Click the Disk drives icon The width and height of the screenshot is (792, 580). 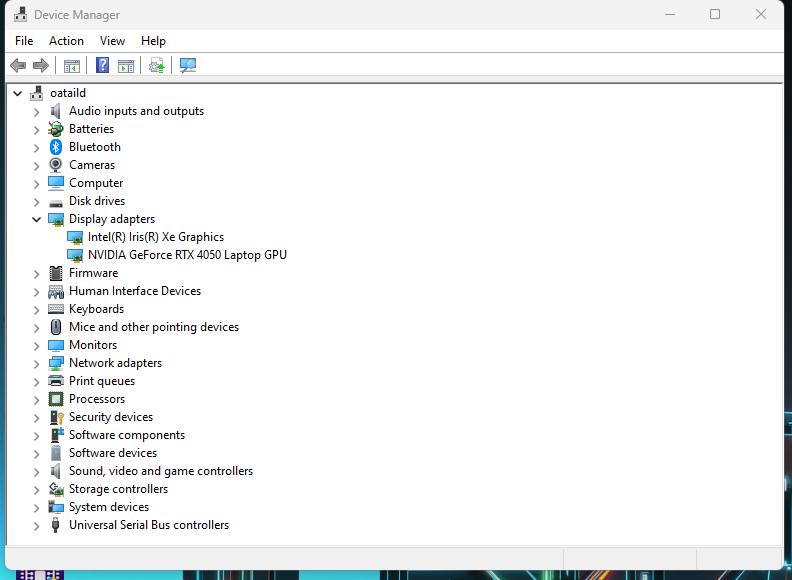click(56, 203)
